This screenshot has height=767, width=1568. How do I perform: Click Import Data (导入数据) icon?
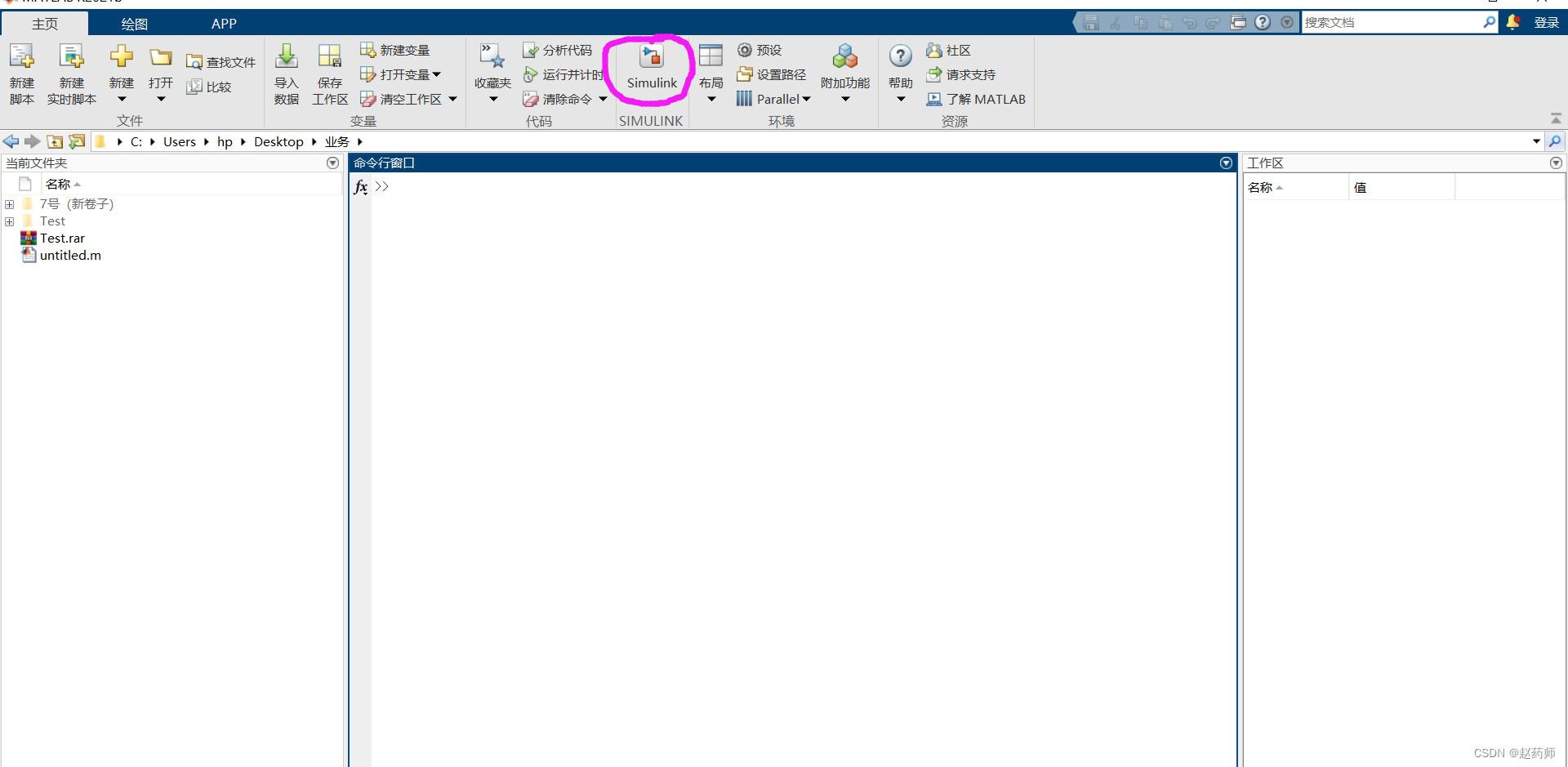point(287,56)
